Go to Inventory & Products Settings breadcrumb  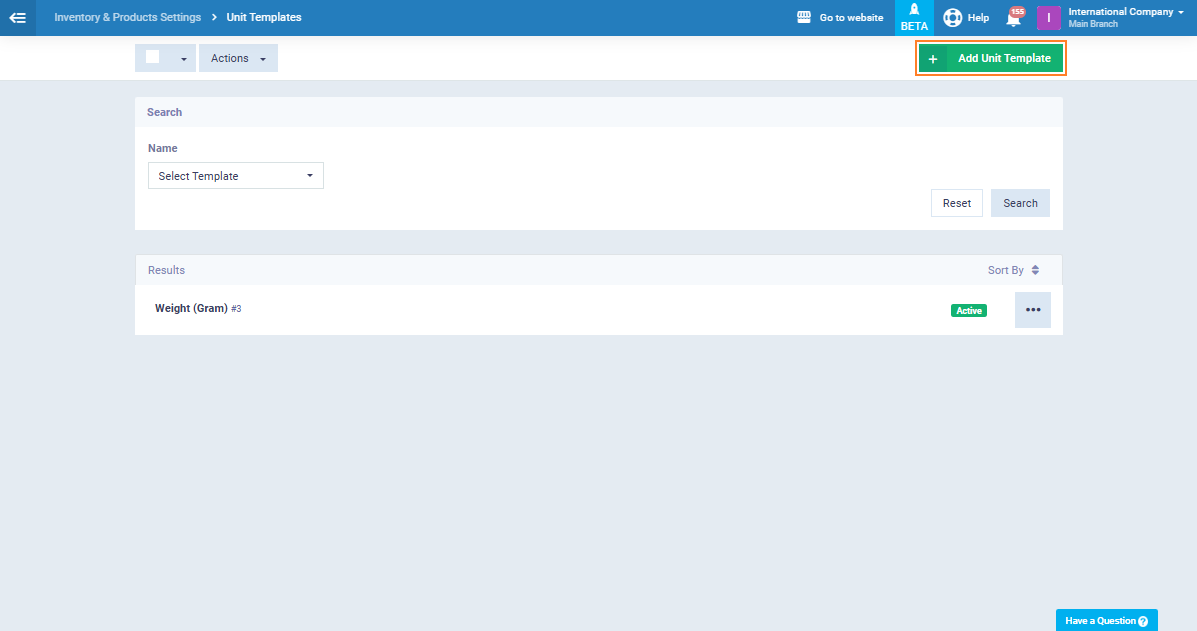tap(127, 17)
